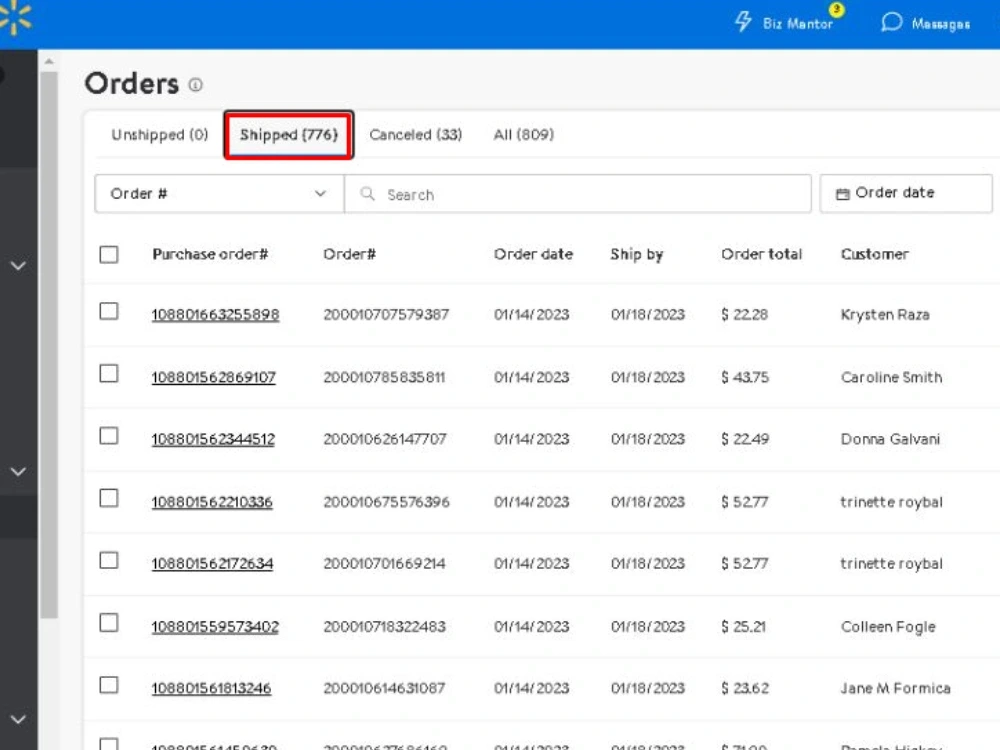Screen dimensions: 1000x750
Task: Click order number 200010701669214
Action: 384,564
